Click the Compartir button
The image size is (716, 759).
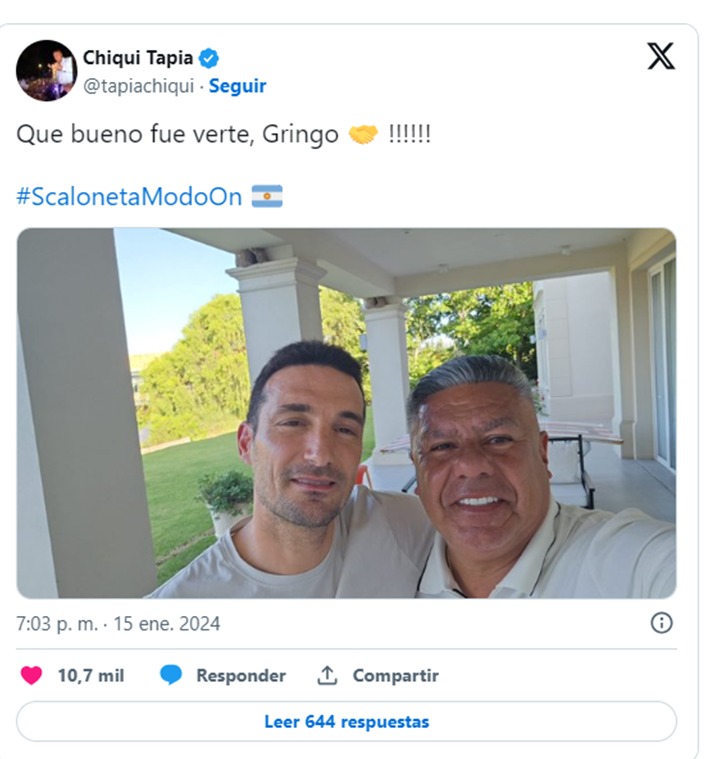pyautogui.click(x=396, y=675)
